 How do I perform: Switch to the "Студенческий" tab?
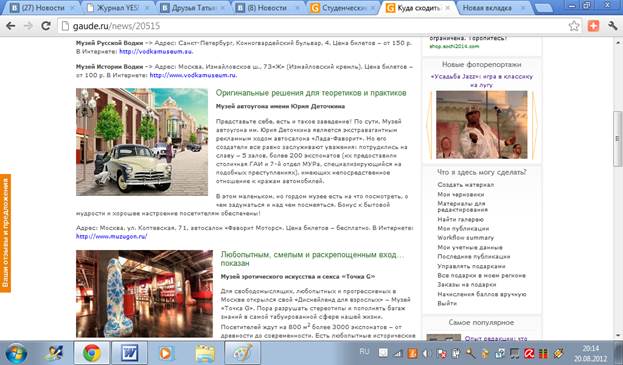coord(342,8)
